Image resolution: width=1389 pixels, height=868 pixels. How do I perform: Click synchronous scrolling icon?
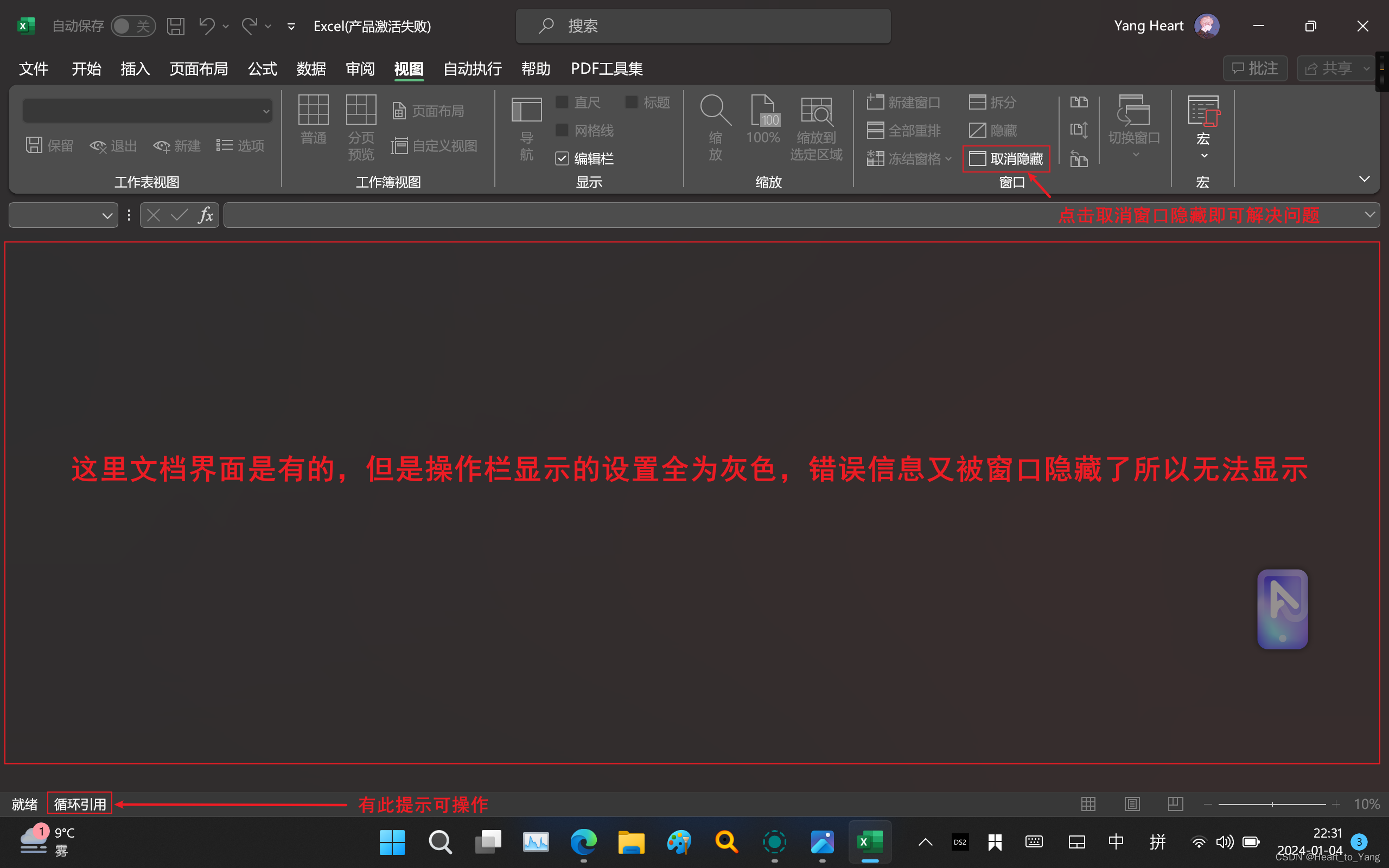click(1079, 130)
